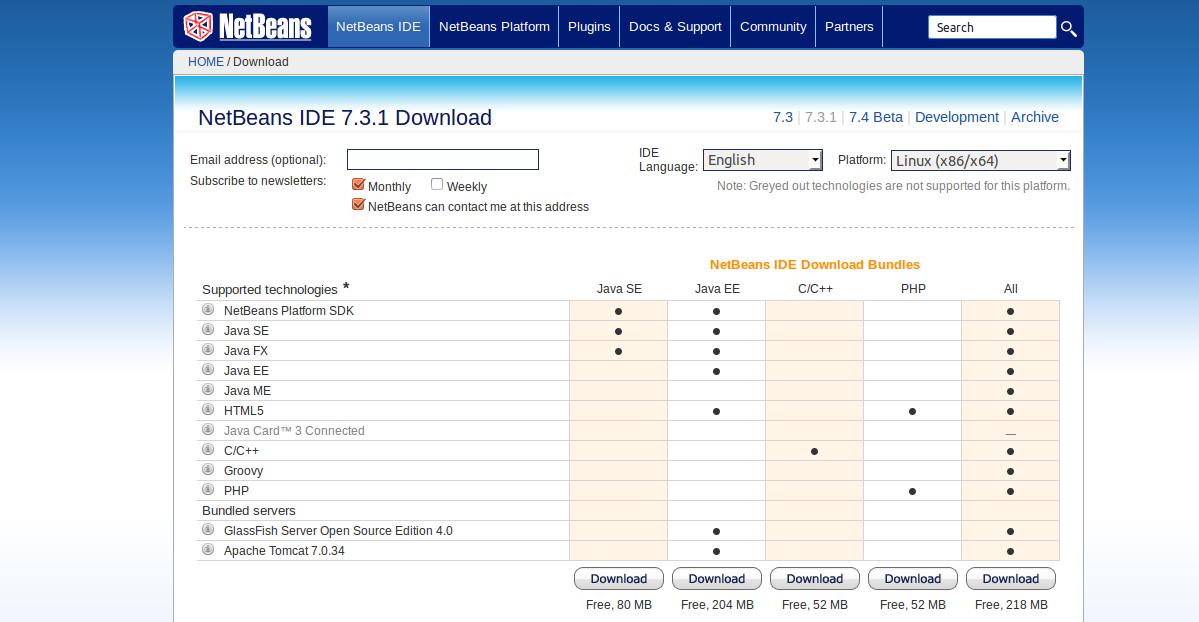Screen dimensions: 1199x622
Task: Click the info icon beside HTML5
Action: (x=208, y=410)
